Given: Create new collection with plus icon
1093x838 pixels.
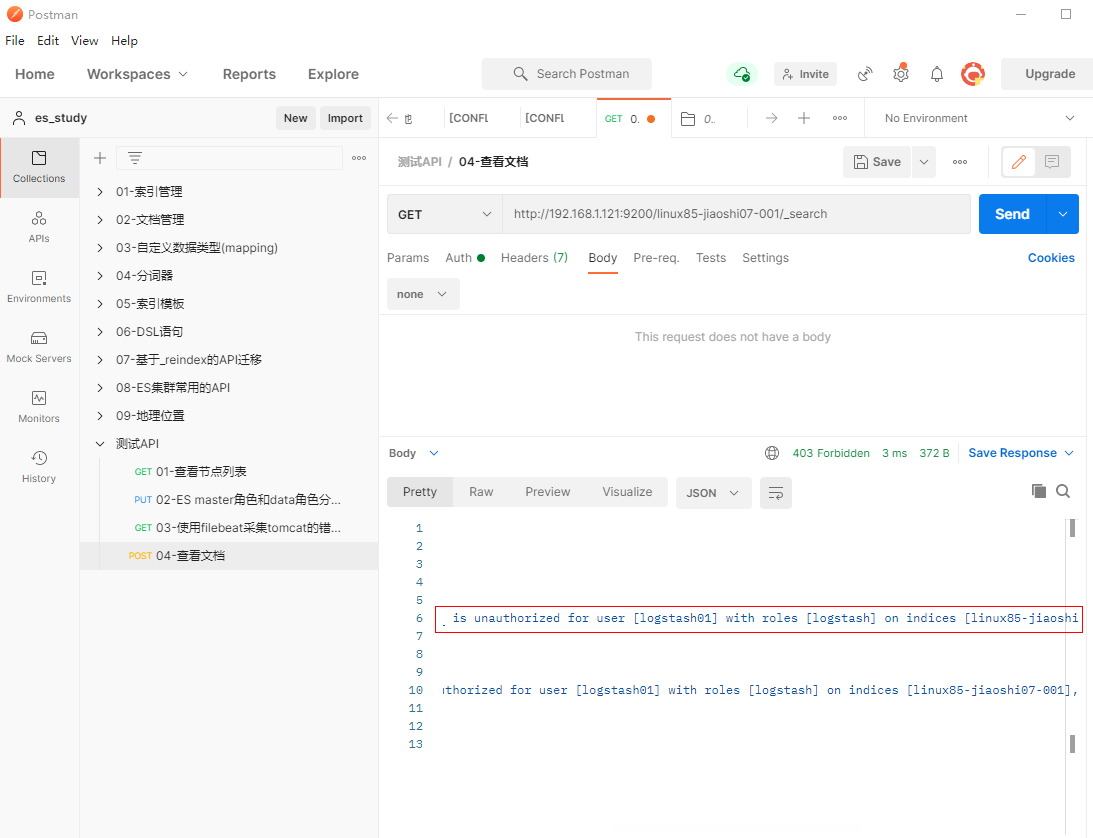Looking at the screenshot, I should 100,158.
